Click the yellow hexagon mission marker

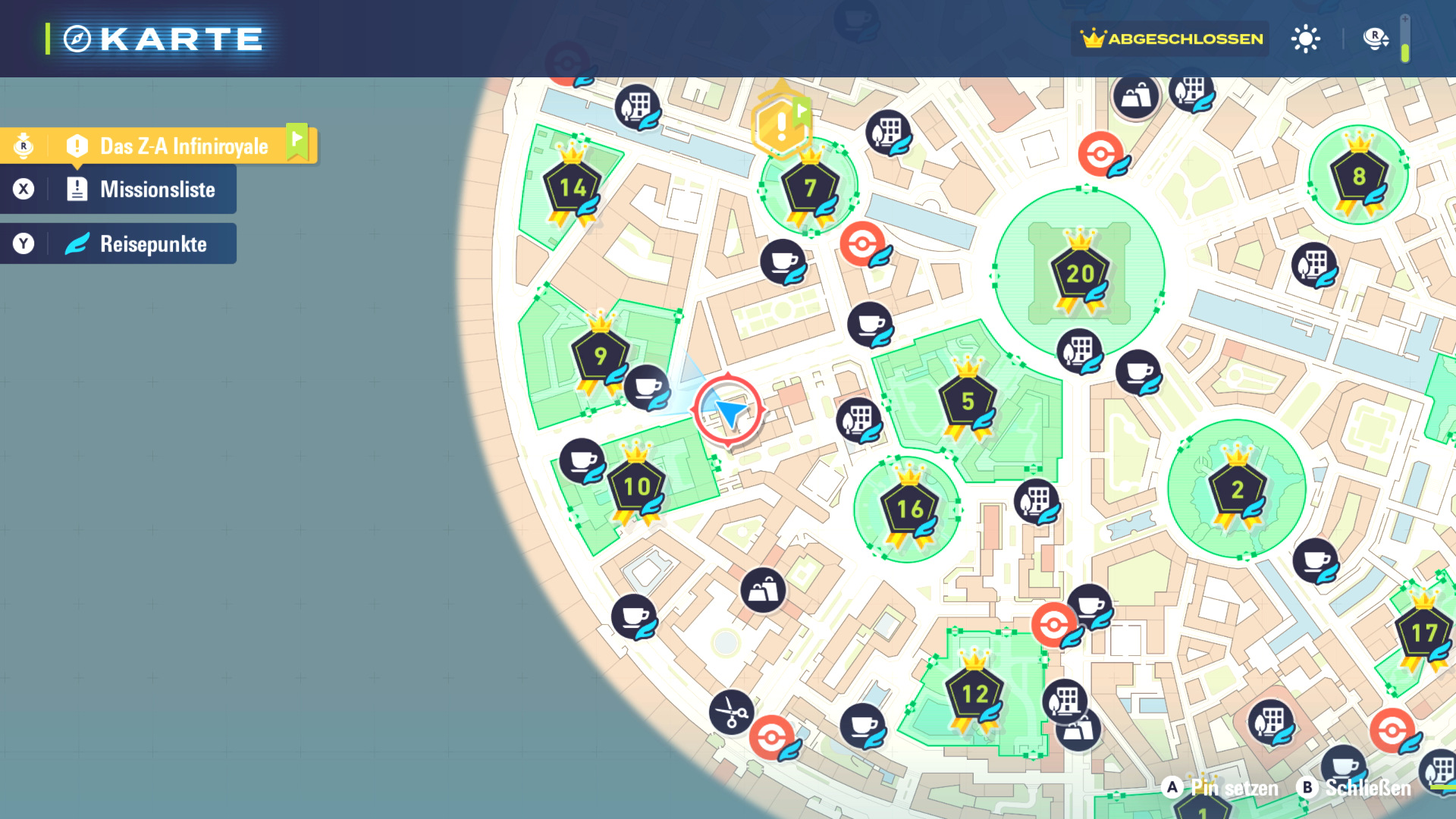[x=780, y=126]
